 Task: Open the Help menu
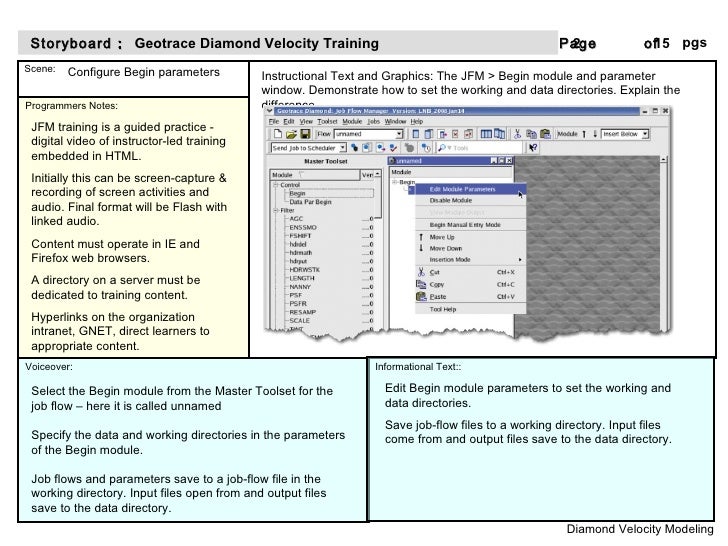click(416, 122)
